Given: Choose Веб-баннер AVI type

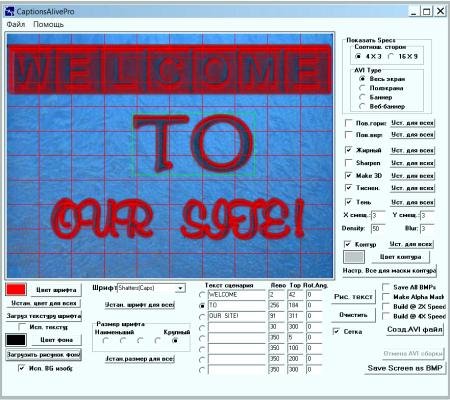Looking at the screenshot, I should (362, 106).
